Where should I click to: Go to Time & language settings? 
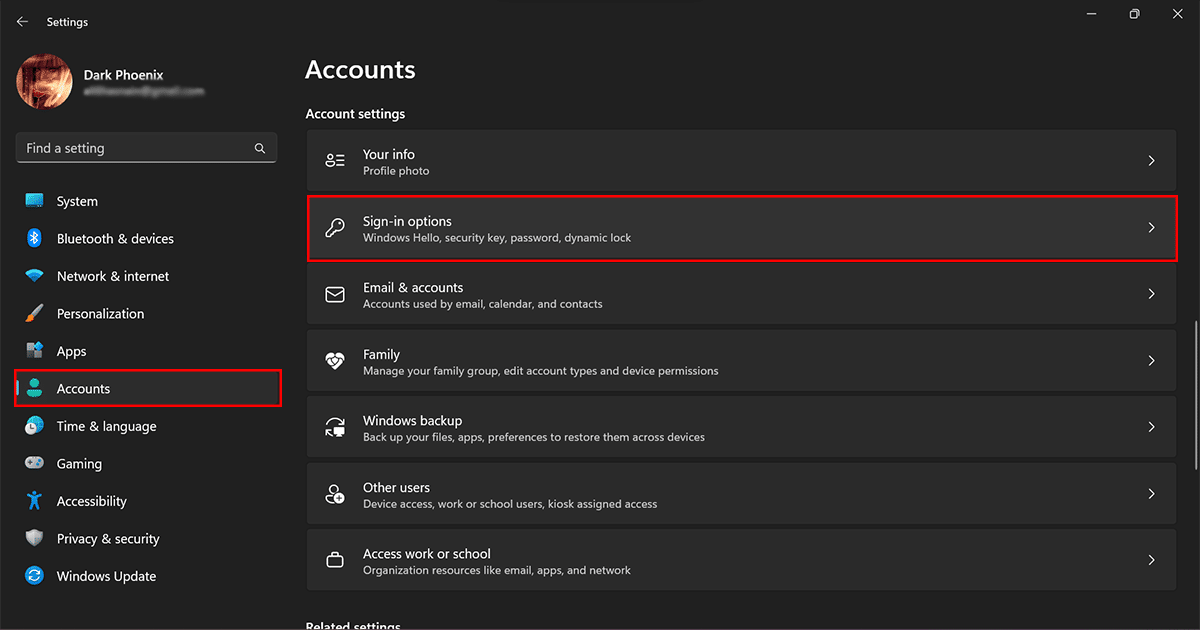coord(106,426)
